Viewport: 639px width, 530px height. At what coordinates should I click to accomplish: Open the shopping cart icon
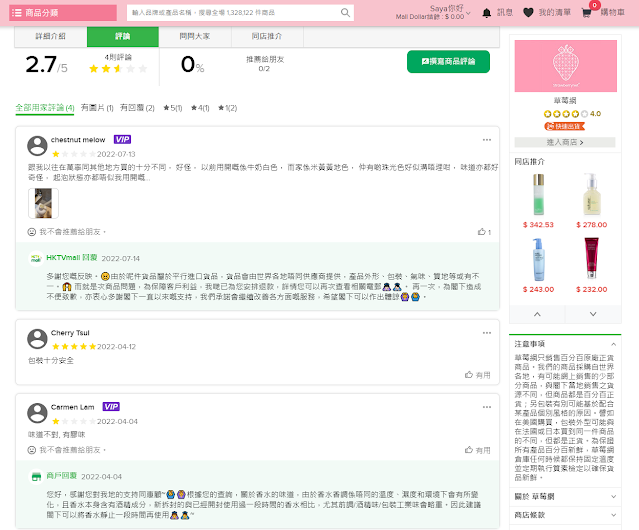point(586,13)
